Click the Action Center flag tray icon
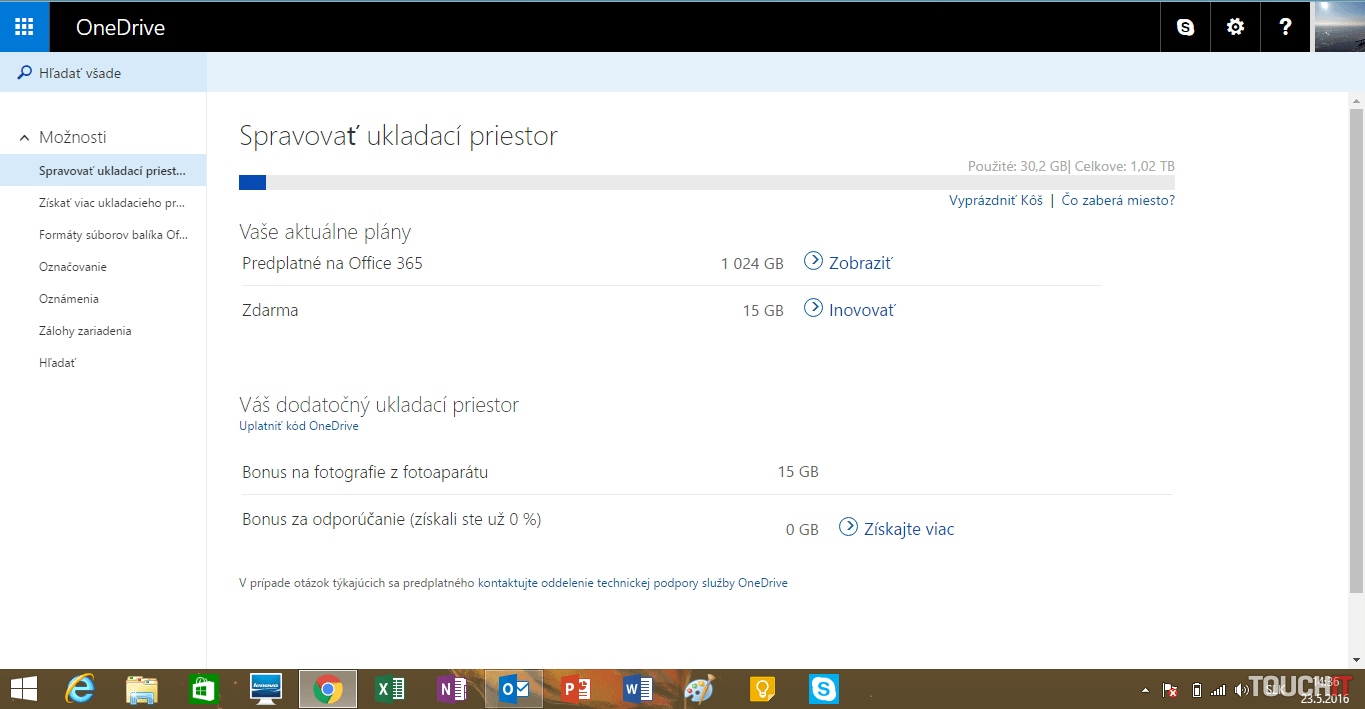The image size is (1365, 709). [1170, 690]
